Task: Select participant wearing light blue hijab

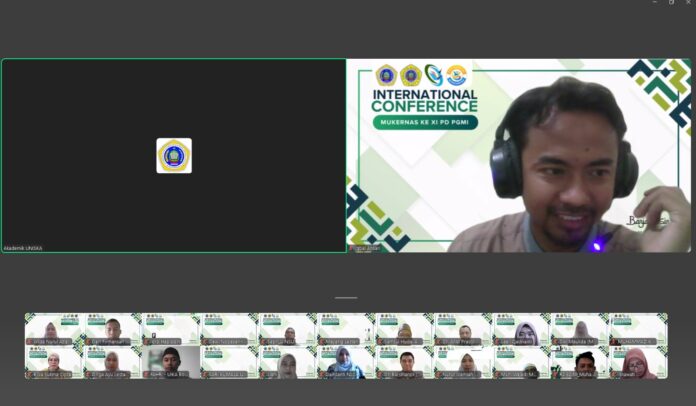Action: coord(346,363)
